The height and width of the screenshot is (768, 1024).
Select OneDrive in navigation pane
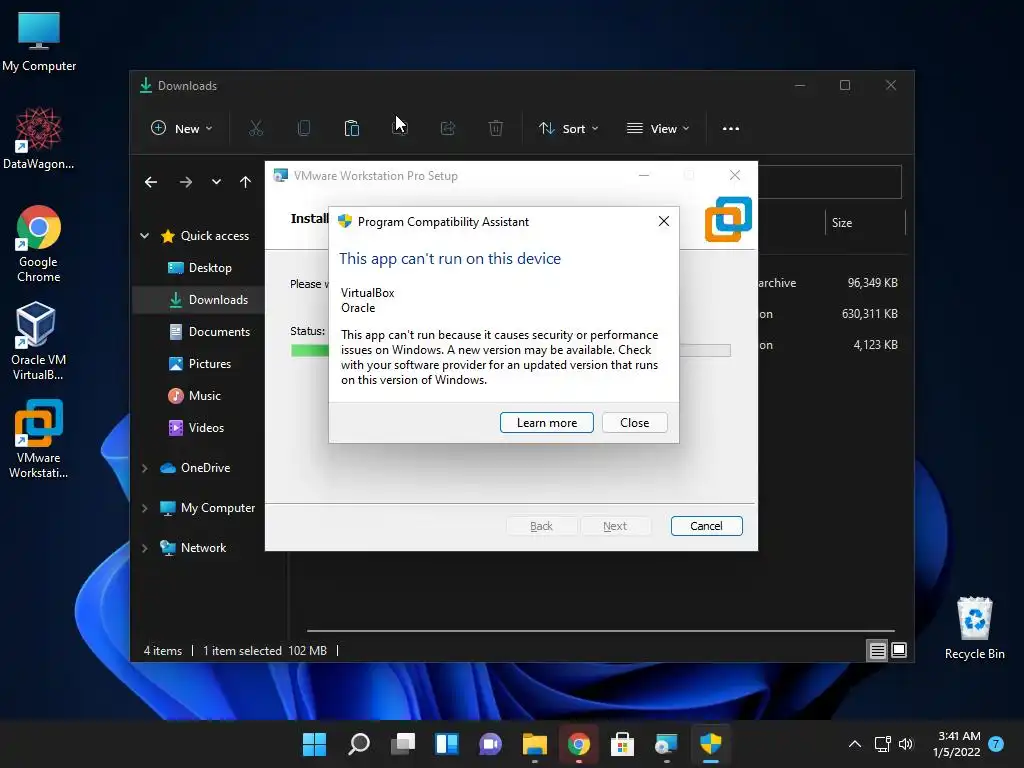(x=195, y=468)
